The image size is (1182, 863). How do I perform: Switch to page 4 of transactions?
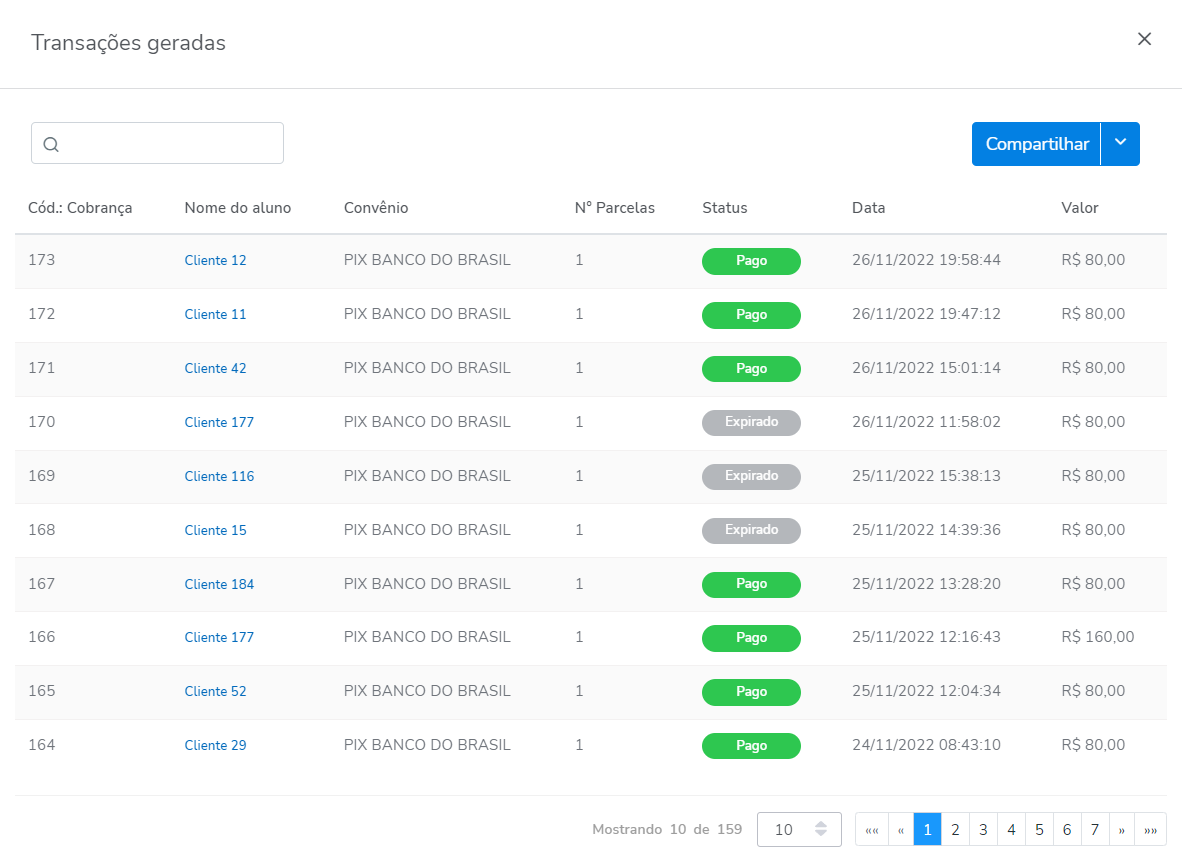coord(1011,829)
